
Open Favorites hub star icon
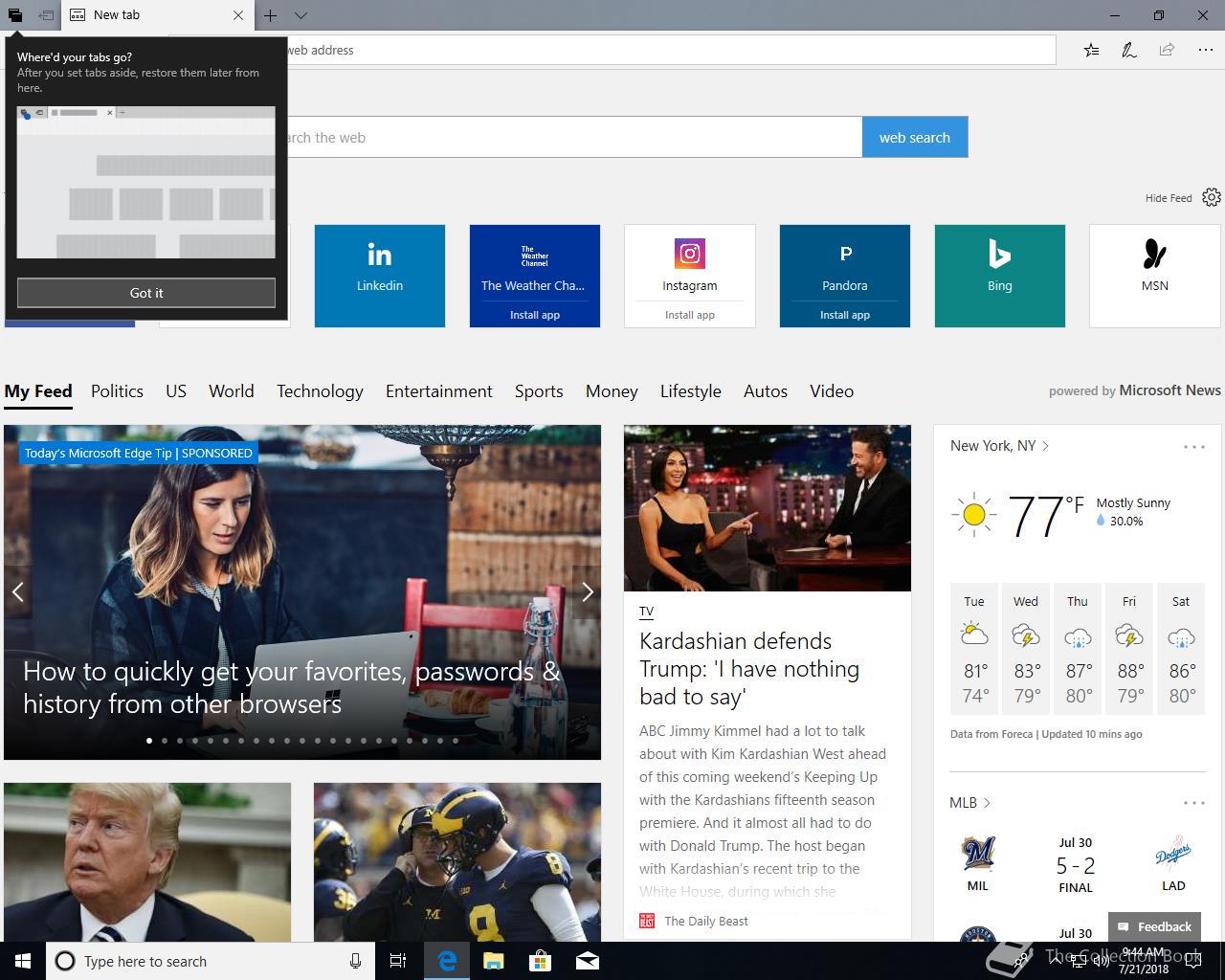pyautogui.click(x=1091, y=50)
